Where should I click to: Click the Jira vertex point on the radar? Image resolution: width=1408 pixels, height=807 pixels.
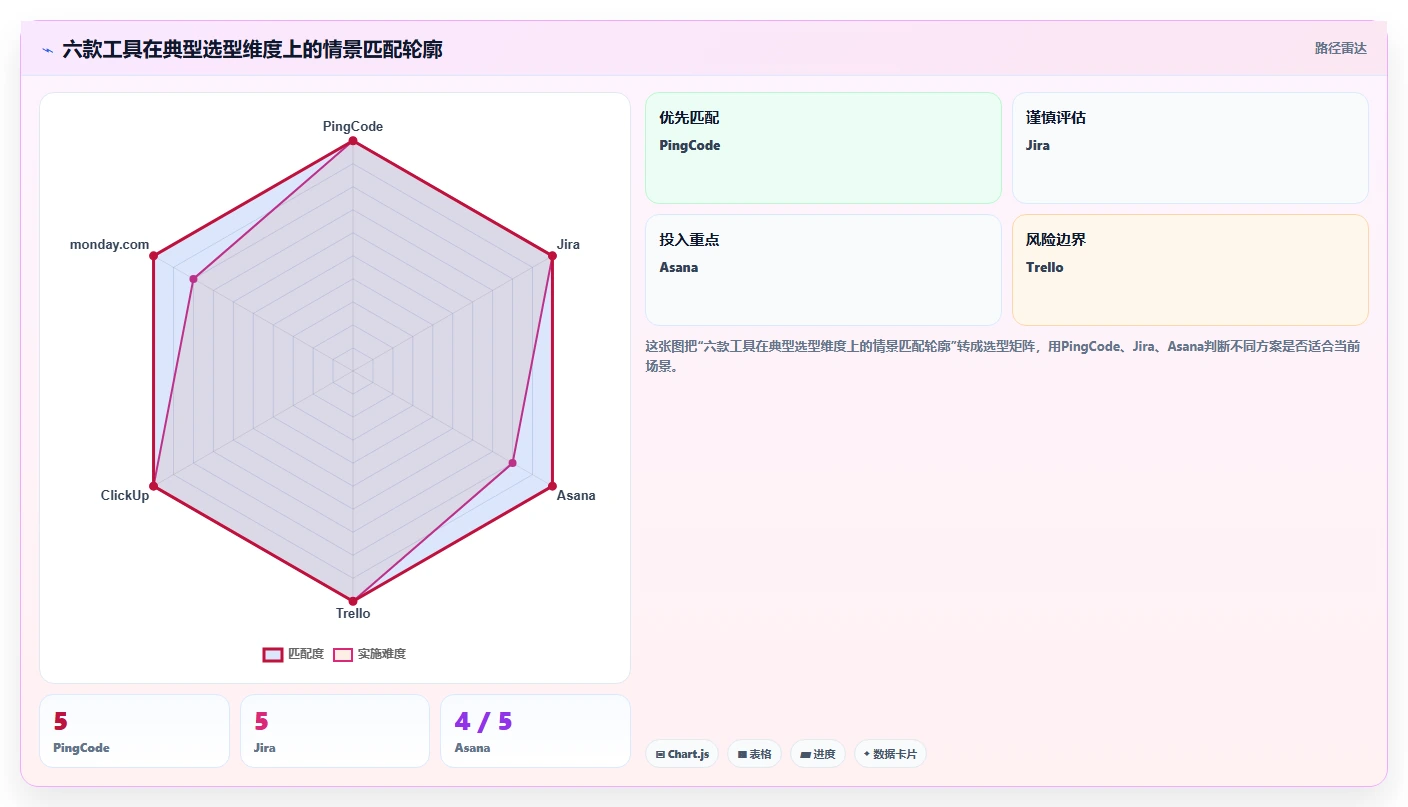pyautogui.click(x=552, y=256)
